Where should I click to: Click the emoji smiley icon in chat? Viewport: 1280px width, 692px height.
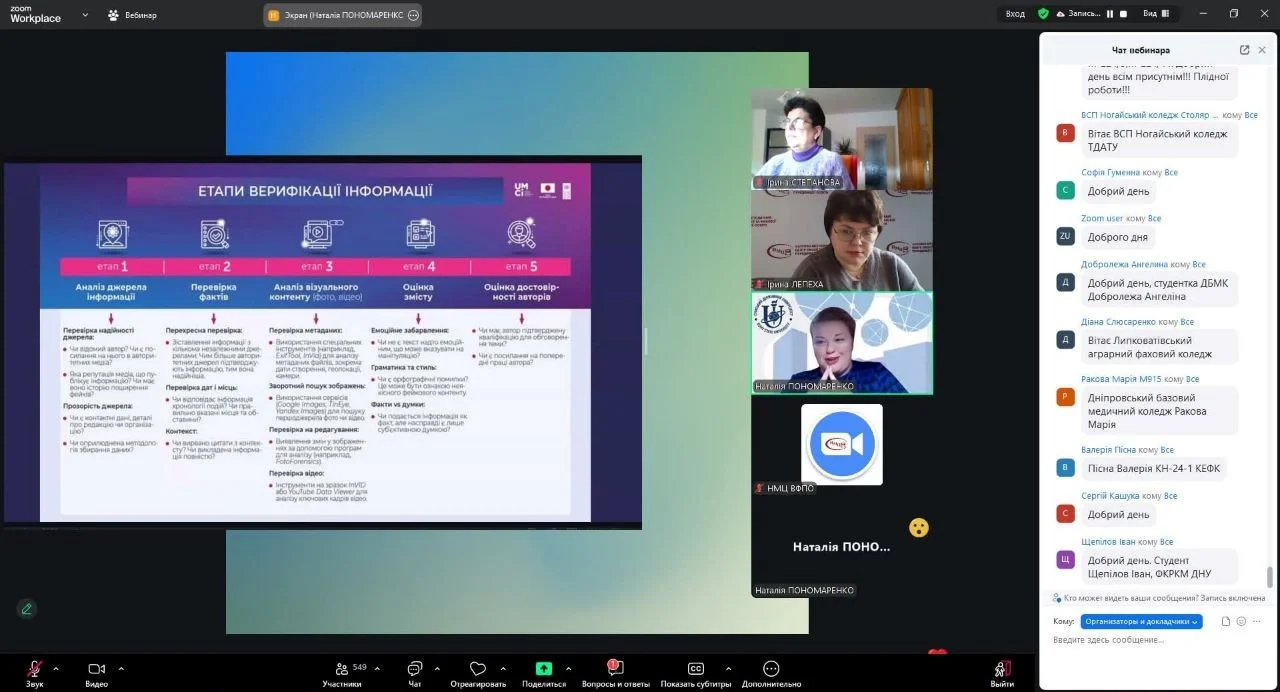pyautogui.click(x=1241, y=621)
